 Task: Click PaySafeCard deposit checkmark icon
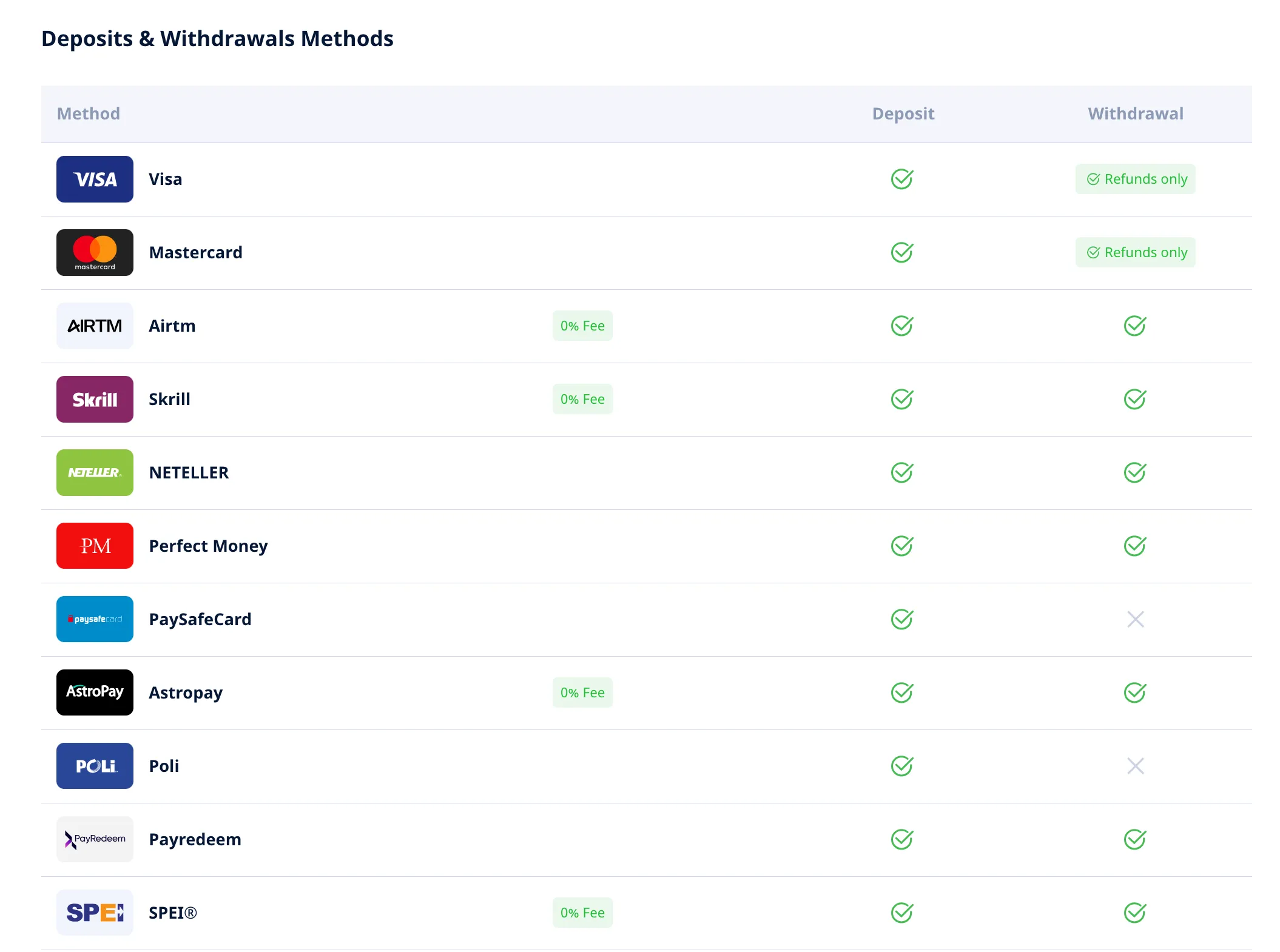coord(902,619)
